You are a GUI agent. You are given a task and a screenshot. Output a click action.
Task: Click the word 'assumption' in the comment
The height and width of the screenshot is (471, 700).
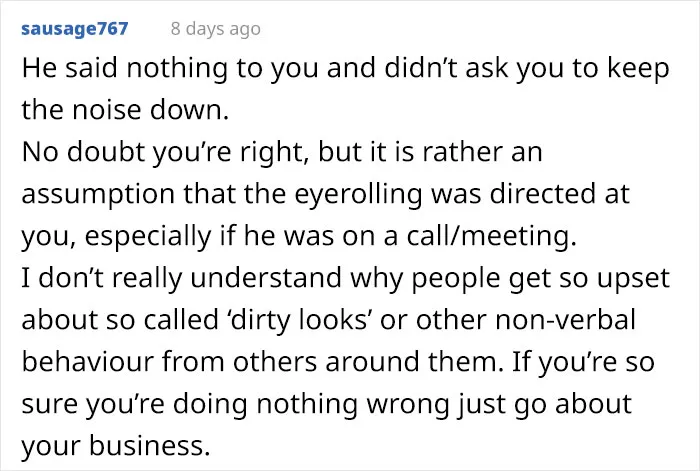[98, 195]
